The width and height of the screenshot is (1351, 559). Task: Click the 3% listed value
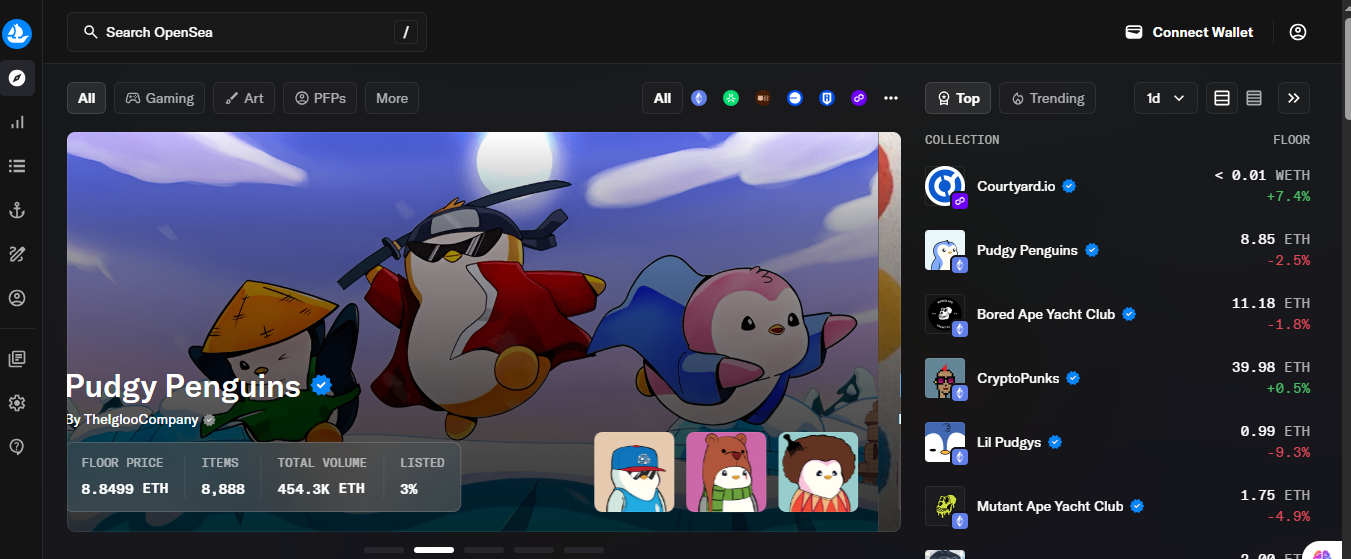409,489
